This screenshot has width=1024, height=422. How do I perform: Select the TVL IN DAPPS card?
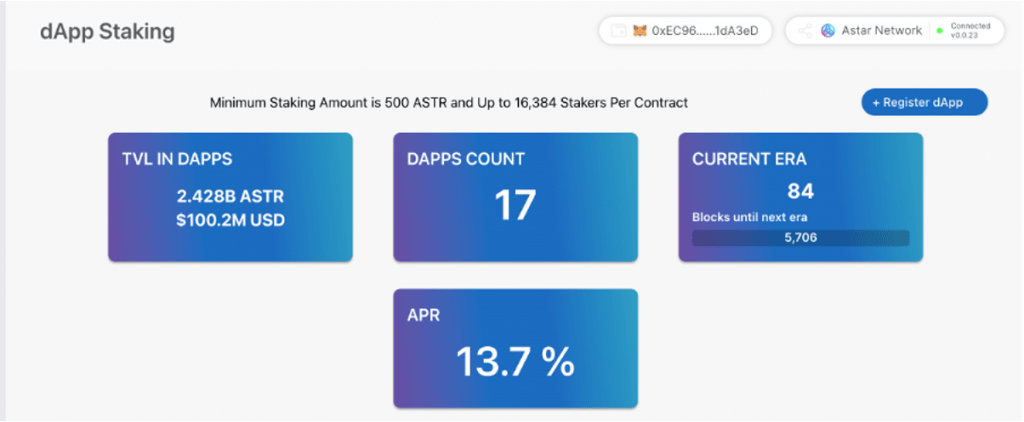230,197
